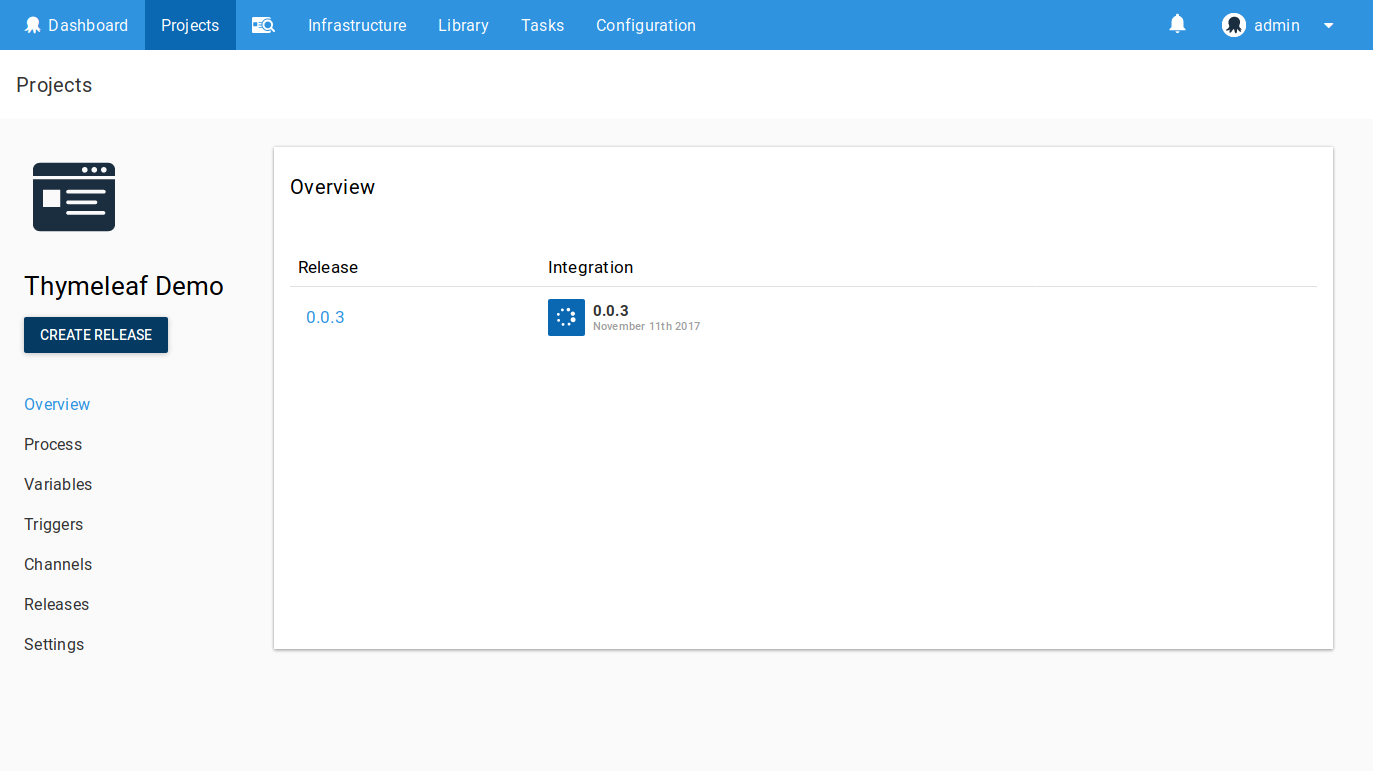
Task: Expand the admin account dropdown arrow
Action: click(x=1328, y=26)
